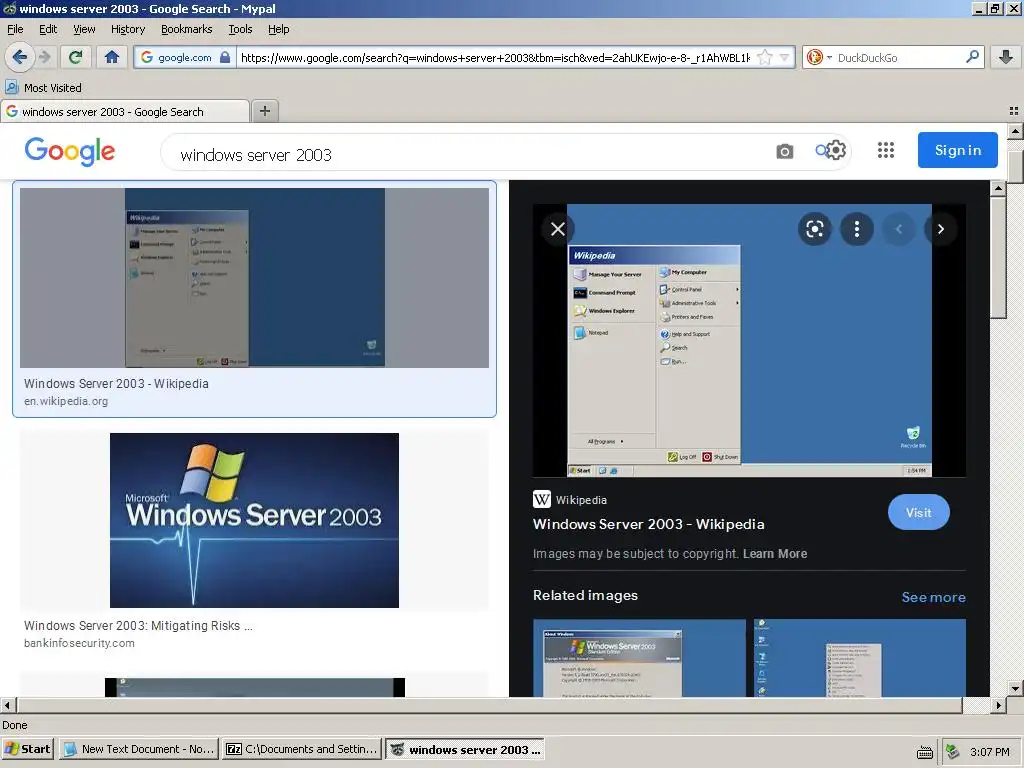Click the Visit button
This screenshot has width=1024, height=768.
[x=918, y=513]
